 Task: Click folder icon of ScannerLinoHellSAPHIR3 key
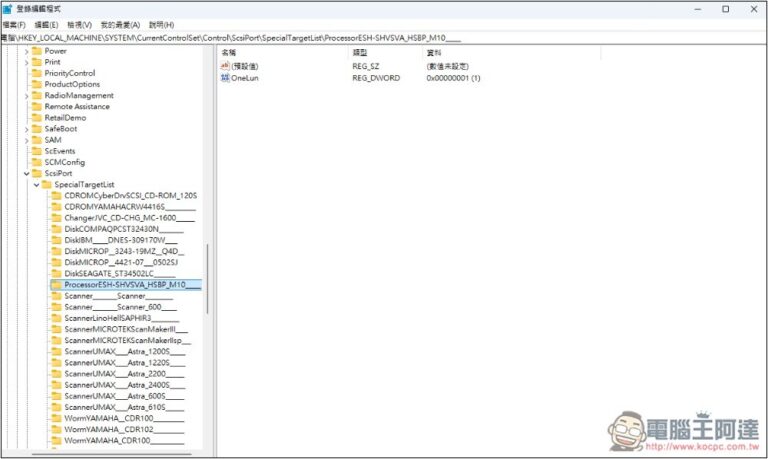[x=57, y=318]
